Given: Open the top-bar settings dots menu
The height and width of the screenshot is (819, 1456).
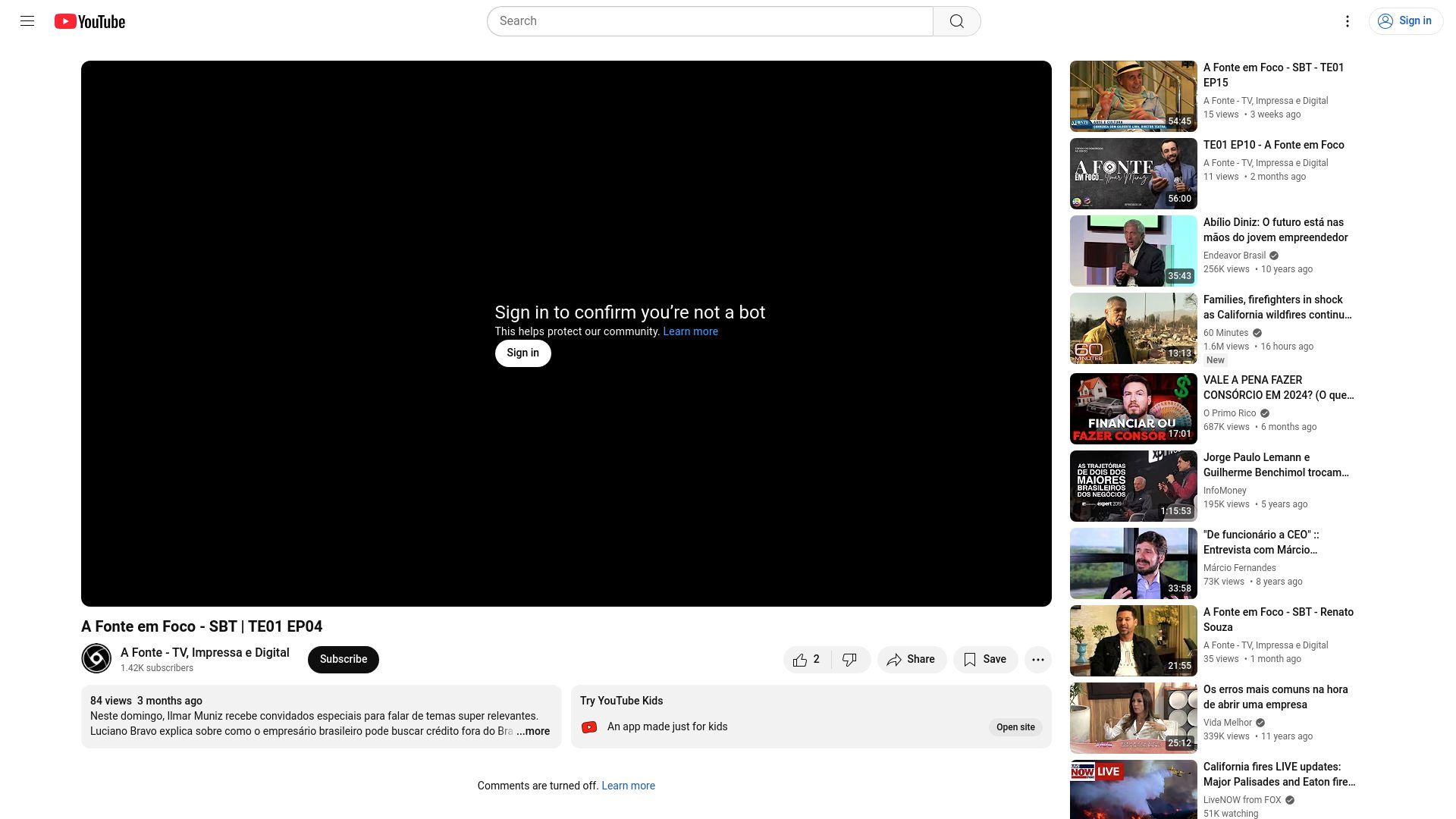Looking at the screenshot, I should point(1347,21).
